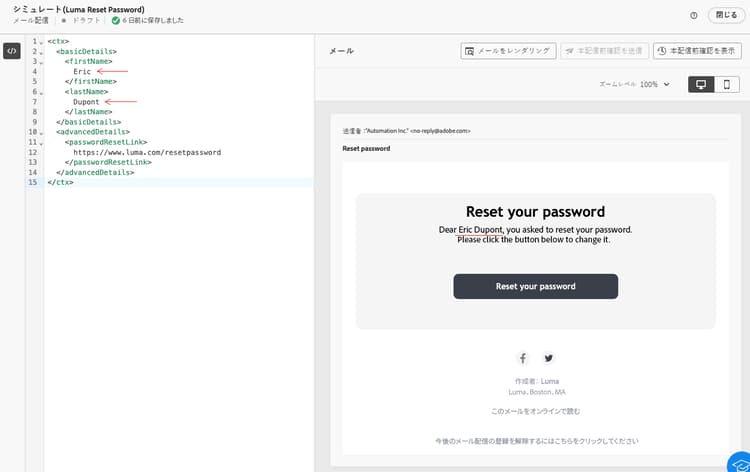Viewport: 750px width, 472px height.
Task: Switch to desktop preview mode
Action: (x=701, y=84)
